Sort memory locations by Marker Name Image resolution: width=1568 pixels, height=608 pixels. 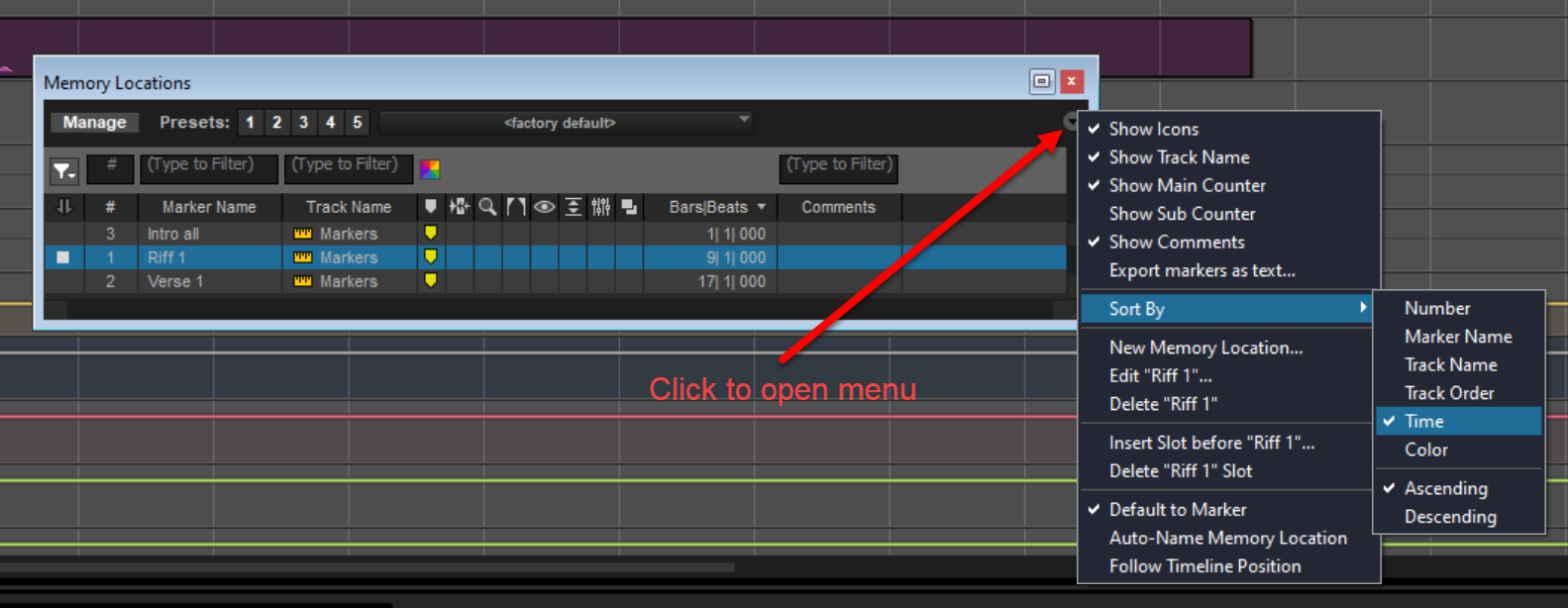(x=1459, y=337)
